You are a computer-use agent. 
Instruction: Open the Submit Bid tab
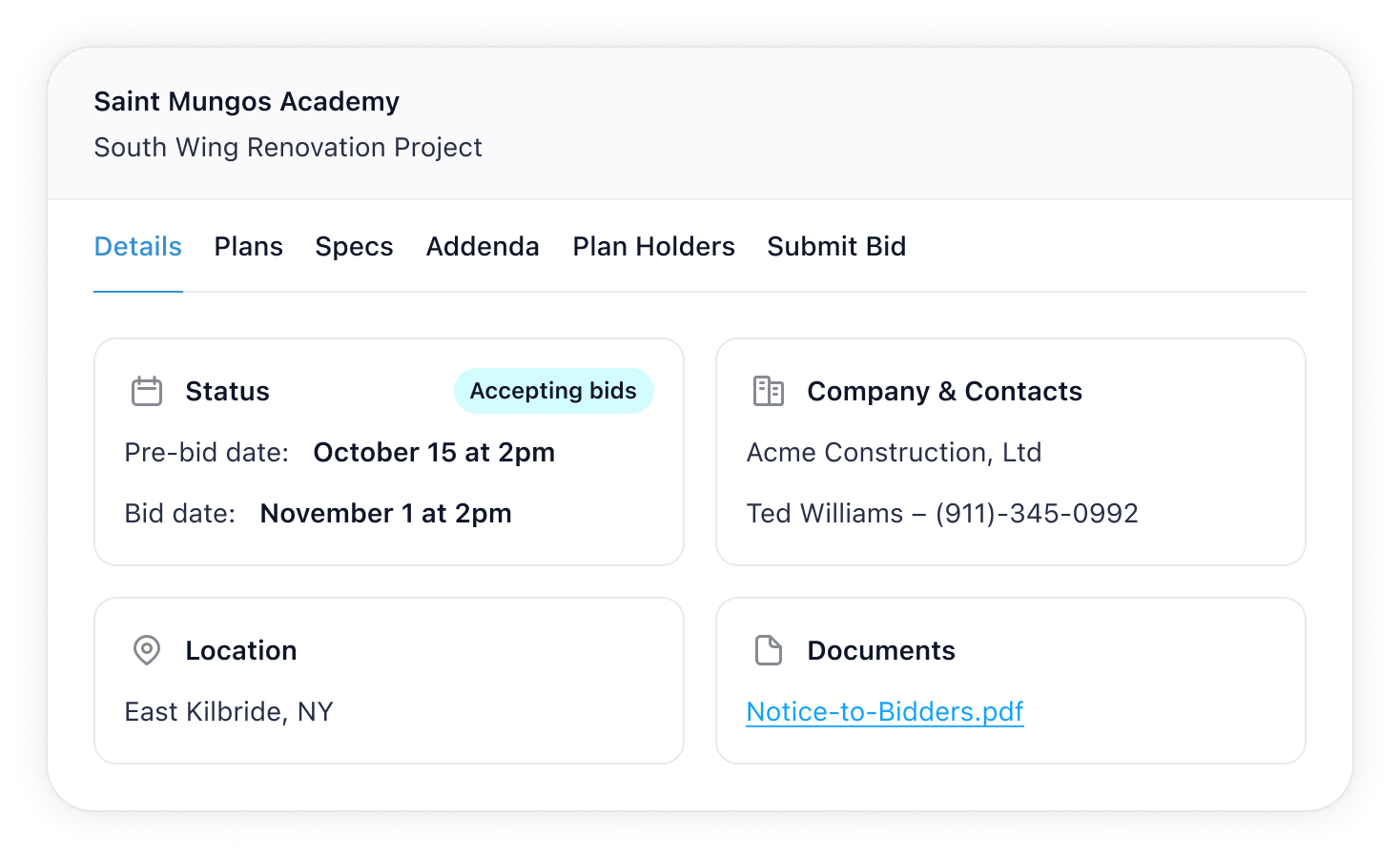pyautogui.click(x=836, y=246)
